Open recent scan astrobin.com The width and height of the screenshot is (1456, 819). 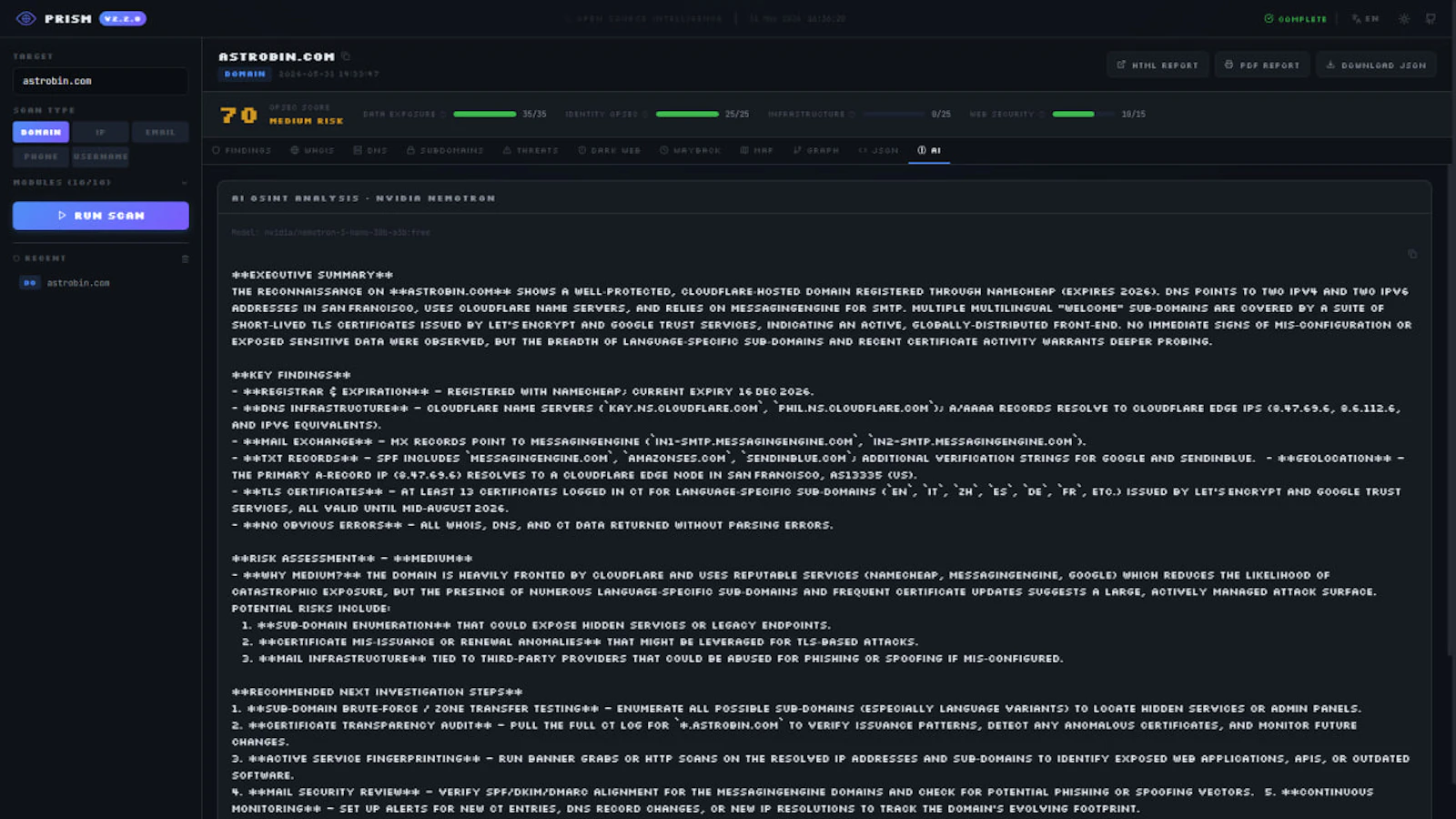click(100, 283)
